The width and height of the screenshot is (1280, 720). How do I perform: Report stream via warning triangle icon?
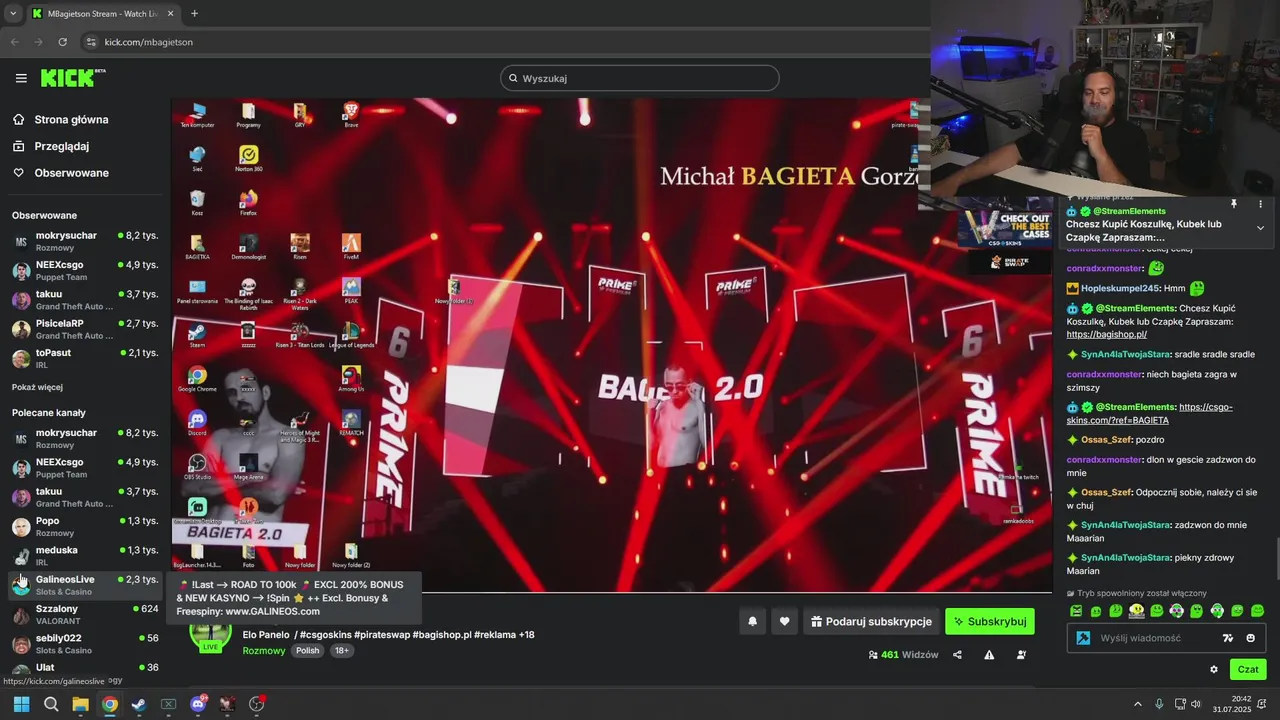[x=989, y=655]
